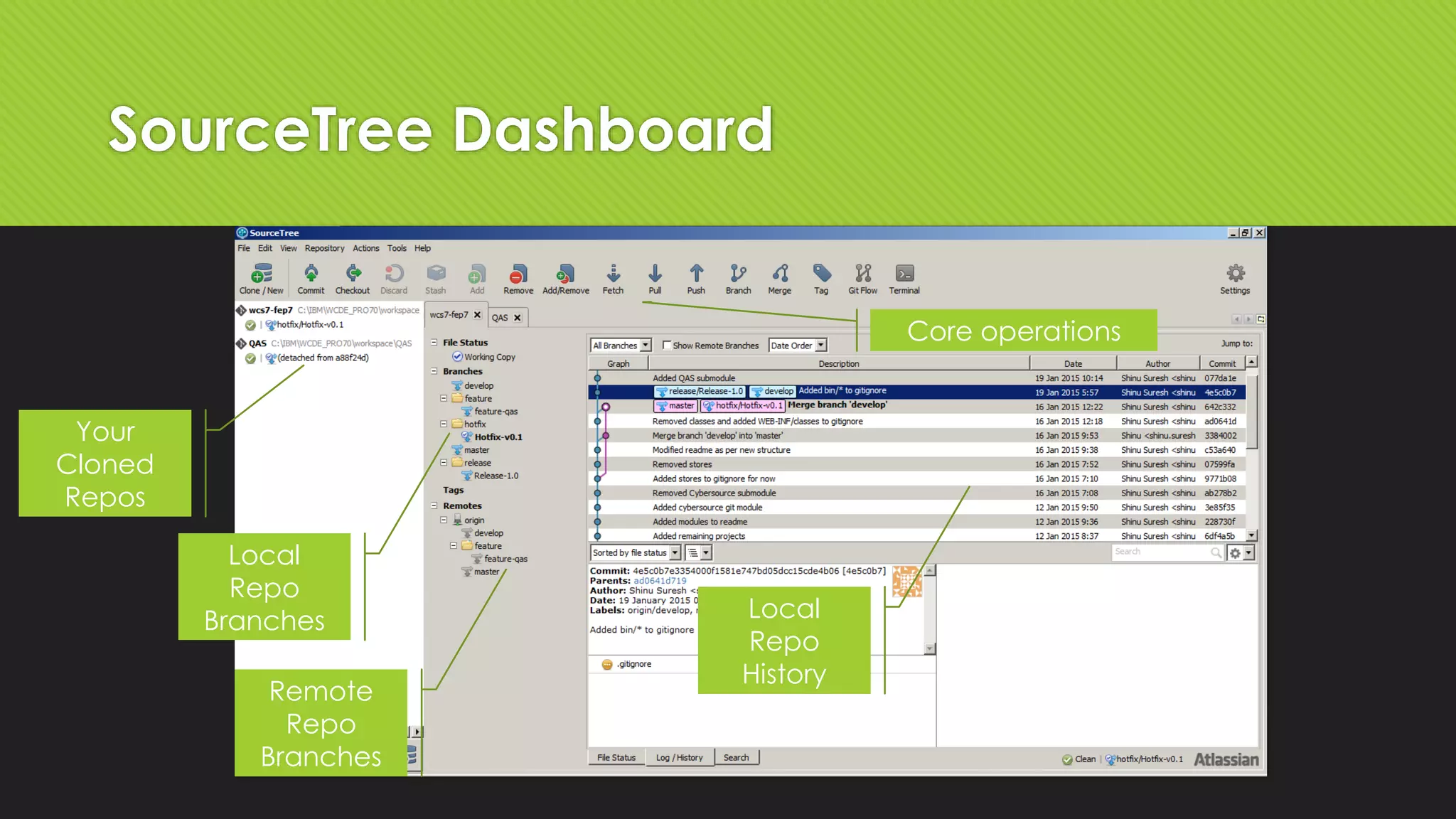Click the Fetch toolbar icon
The image size is (1456, 819).
coord(613,274)
